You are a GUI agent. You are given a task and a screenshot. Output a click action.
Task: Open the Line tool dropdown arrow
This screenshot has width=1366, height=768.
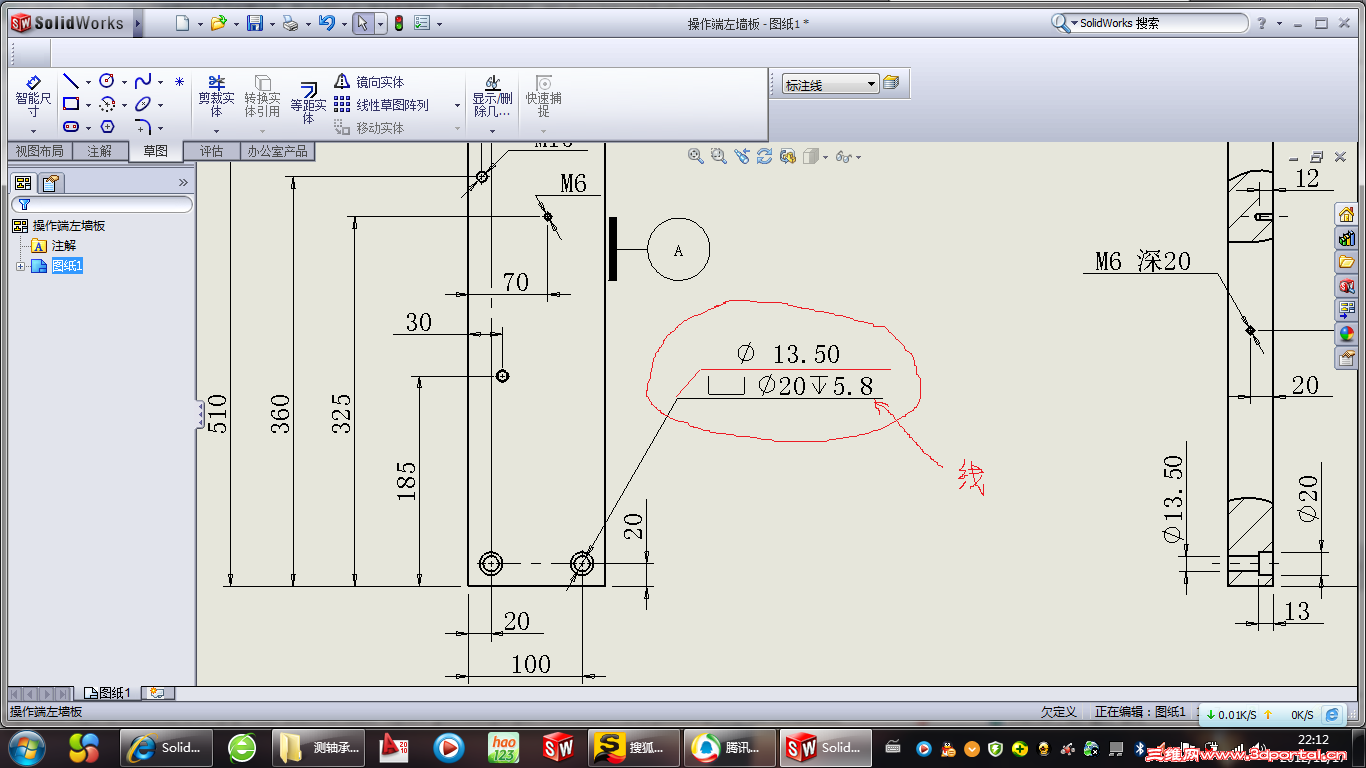coord(88,82)
